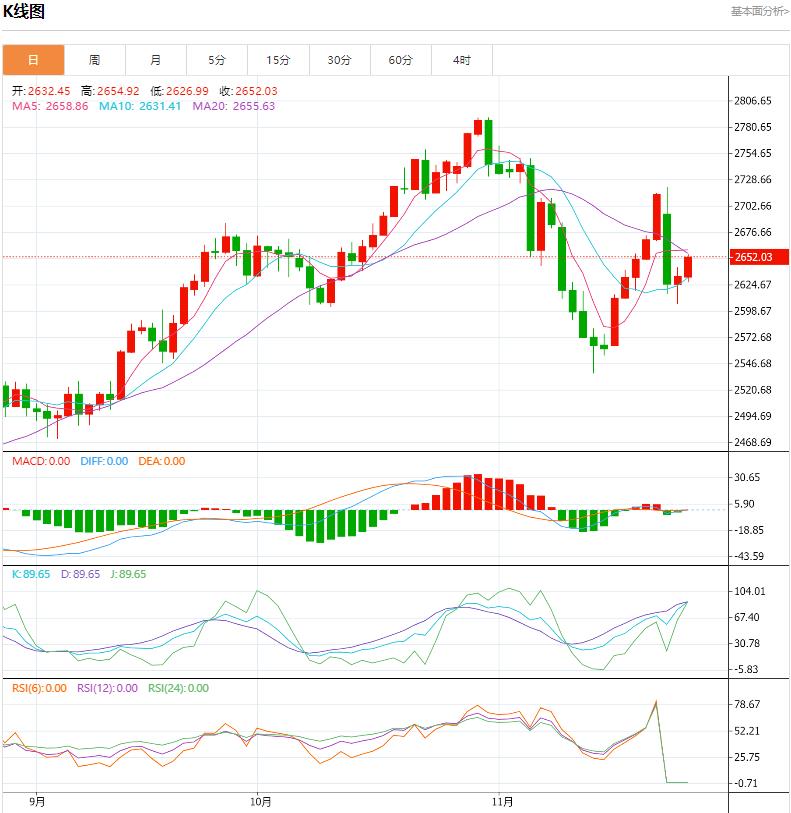Click the DIFF value label

pos(103,461)
